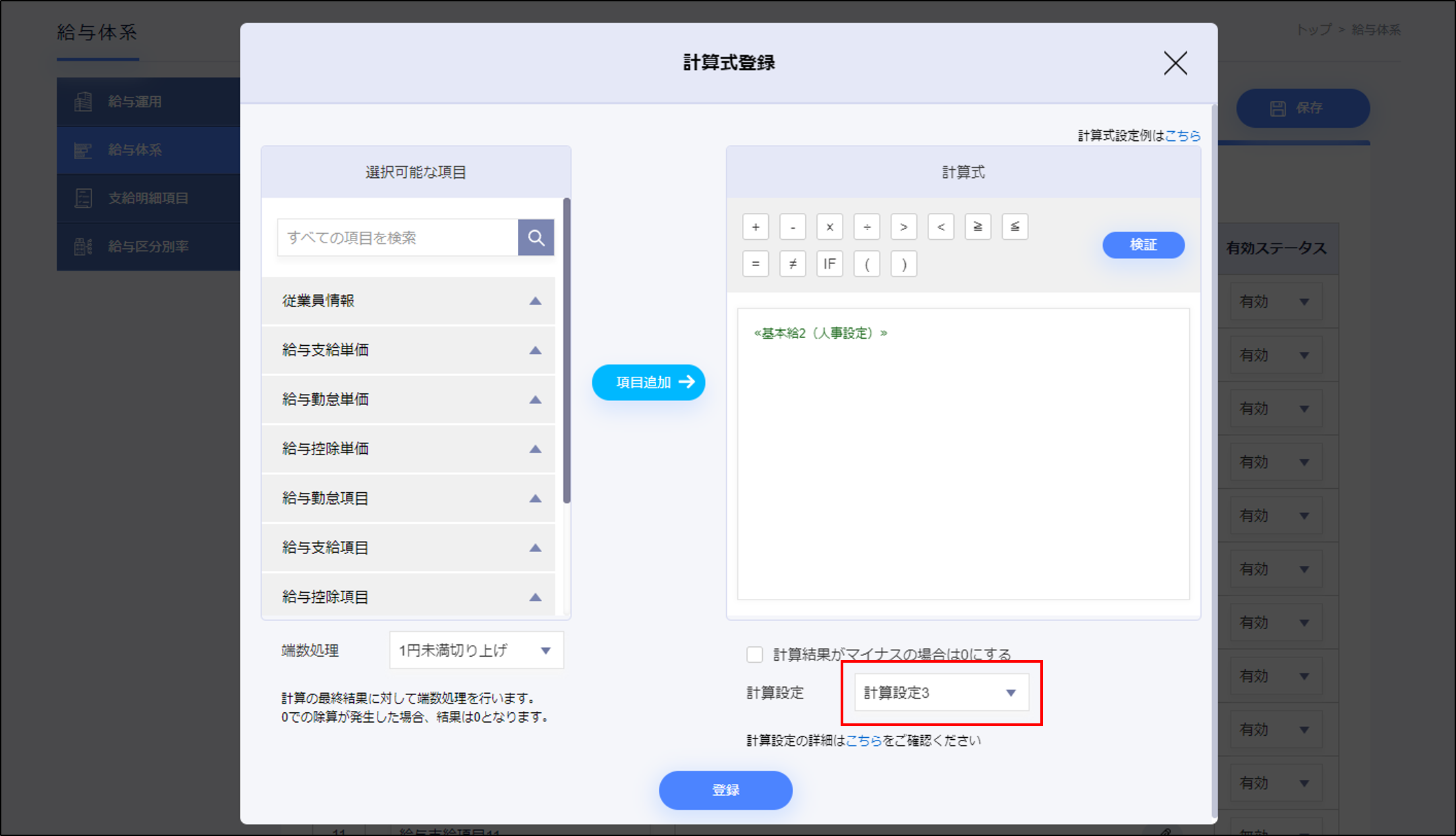Close the 計算式登録 dialog
The height and width of the screenshot is (836, 1456).
[1175, 63]
